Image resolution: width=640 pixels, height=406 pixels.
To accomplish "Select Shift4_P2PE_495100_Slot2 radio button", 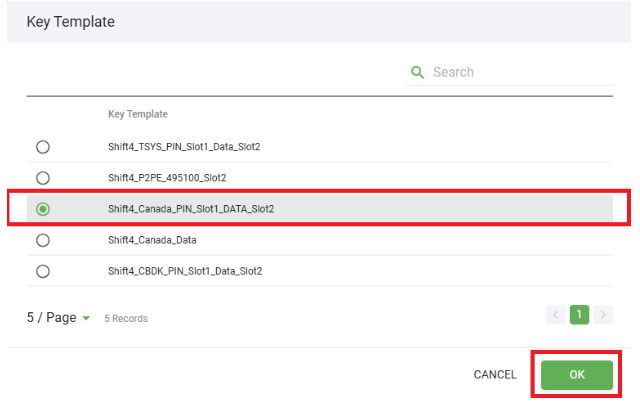I will 42,178.
